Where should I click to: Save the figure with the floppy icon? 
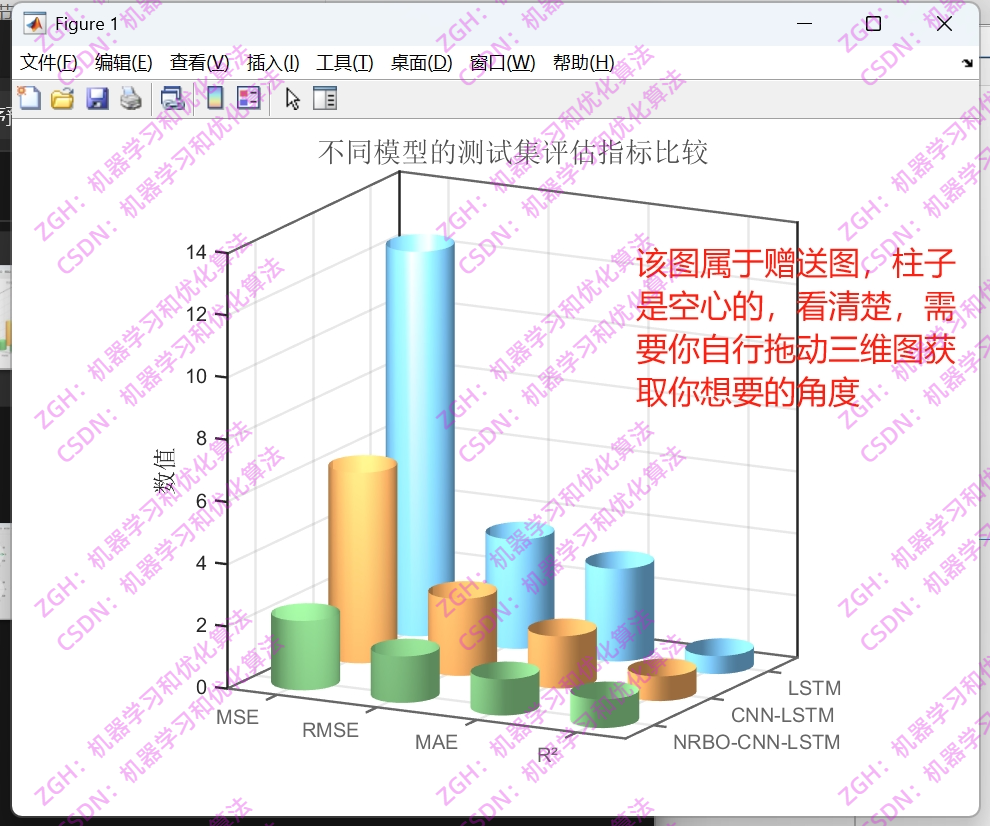pyautogui.click(x=97, y=99)
